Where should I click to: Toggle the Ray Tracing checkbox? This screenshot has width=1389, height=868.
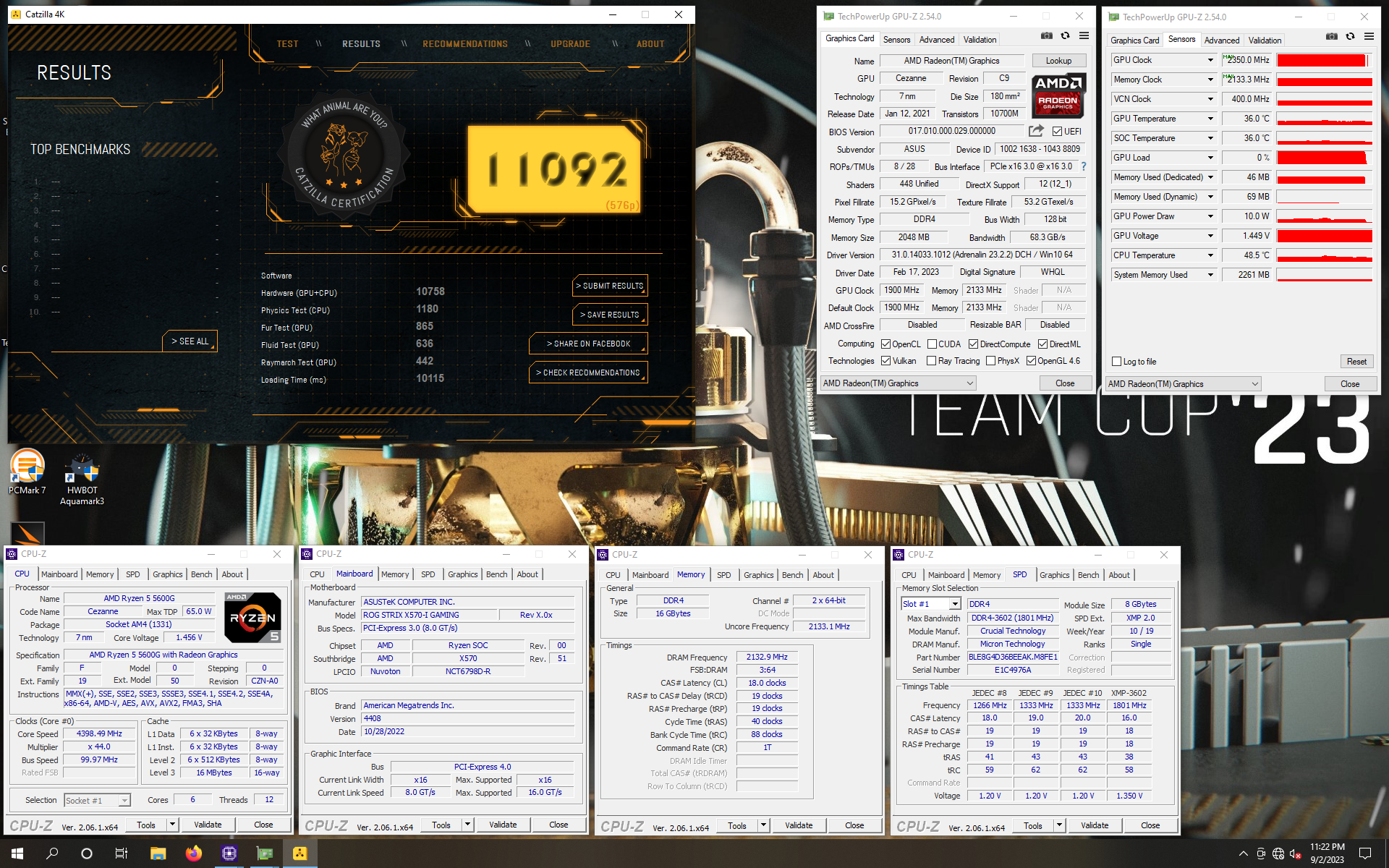click(931, 361)
